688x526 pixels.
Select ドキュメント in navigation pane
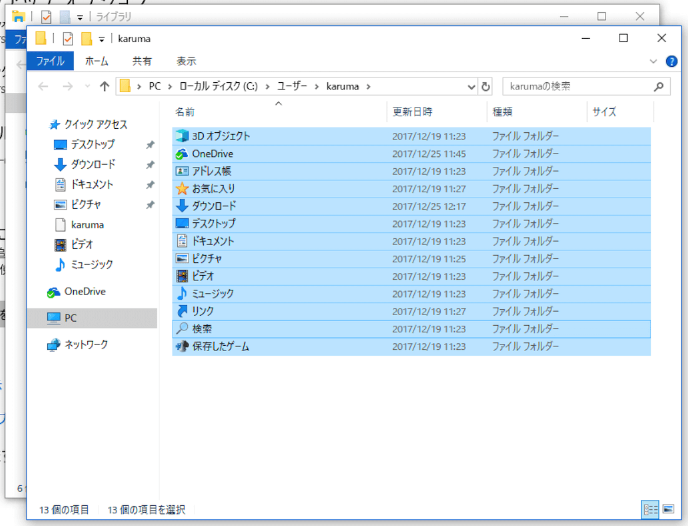coord(92,185)
